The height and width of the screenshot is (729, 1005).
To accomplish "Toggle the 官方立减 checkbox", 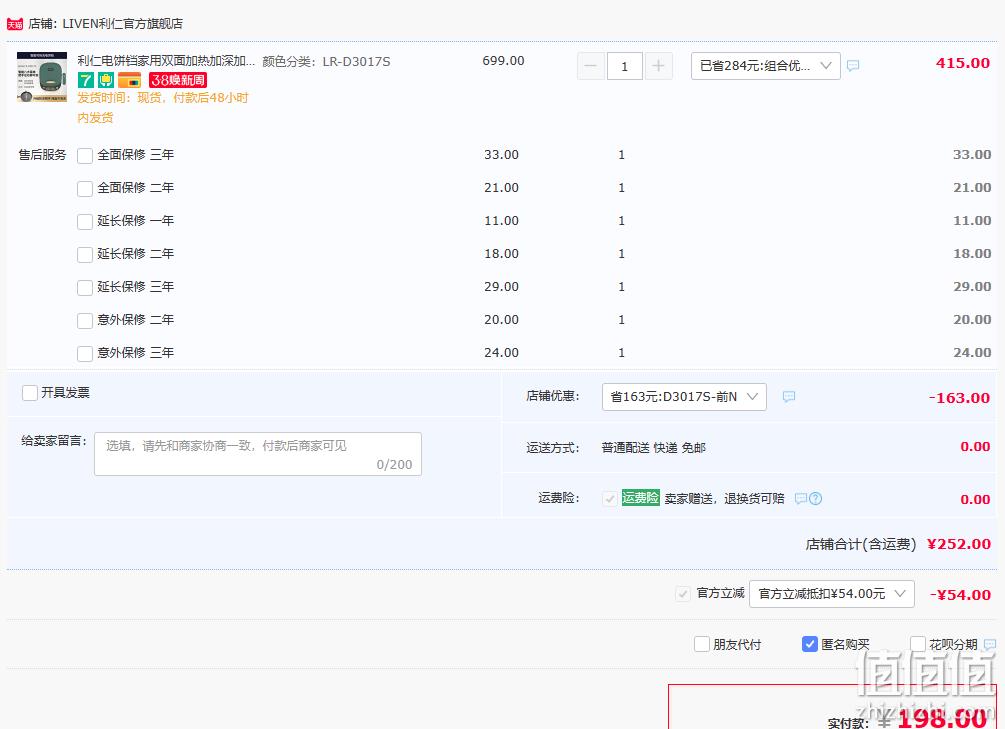I will point(683,594).
